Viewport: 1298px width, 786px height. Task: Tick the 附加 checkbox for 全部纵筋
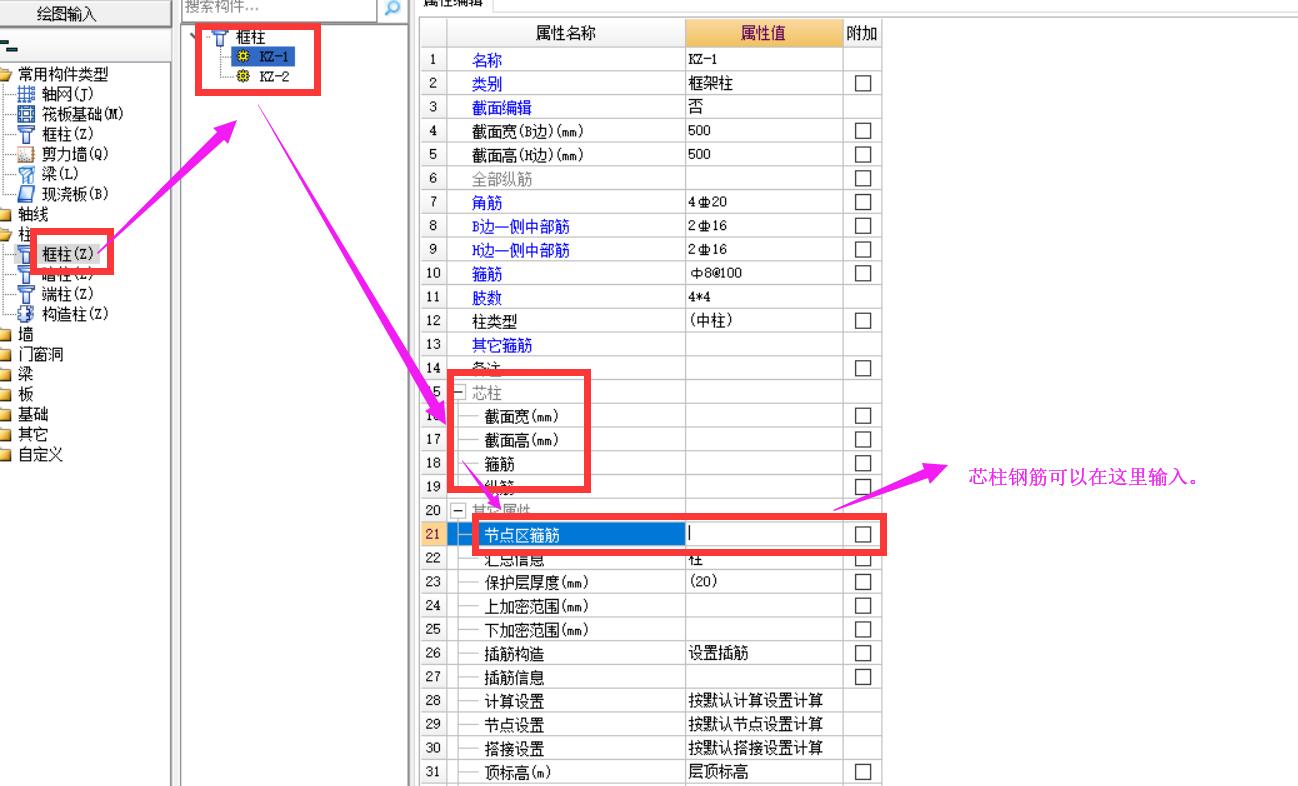click(863, 178)
